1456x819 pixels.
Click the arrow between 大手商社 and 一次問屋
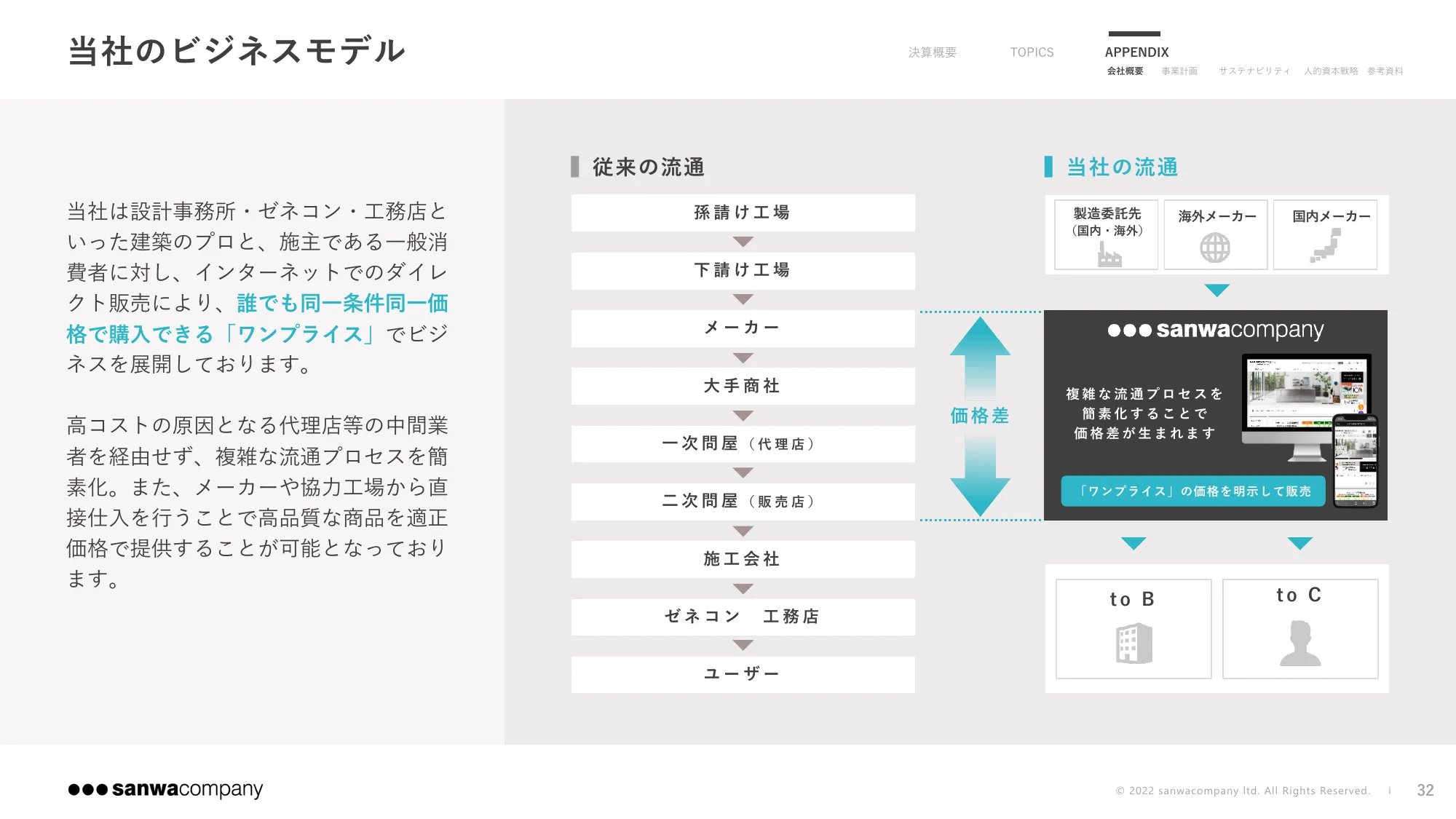pos(743,415)
